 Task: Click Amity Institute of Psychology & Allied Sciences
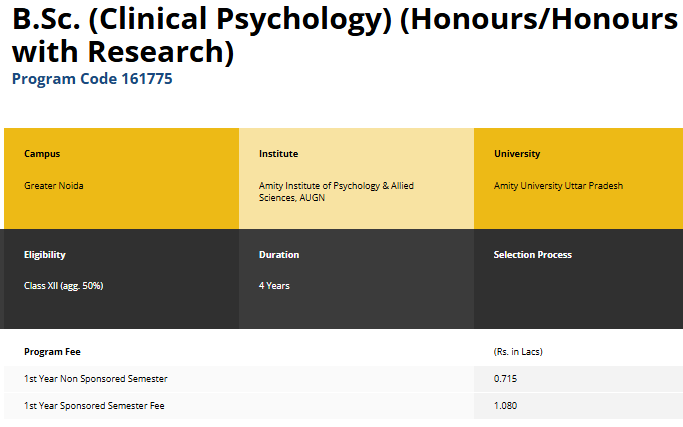[x=336, y=192]
